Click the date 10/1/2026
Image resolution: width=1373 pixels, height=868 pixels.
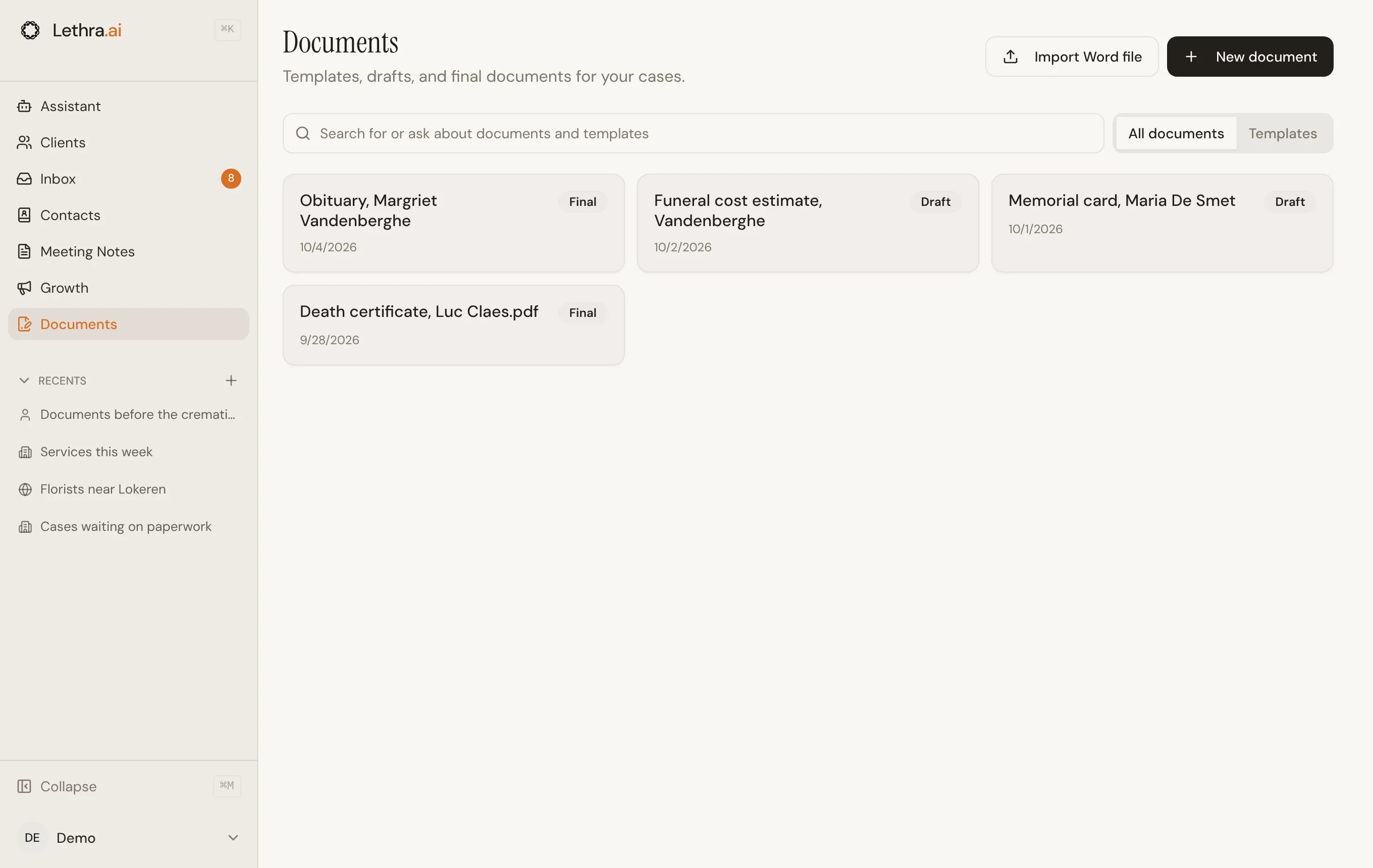(x=1035, y=229)
